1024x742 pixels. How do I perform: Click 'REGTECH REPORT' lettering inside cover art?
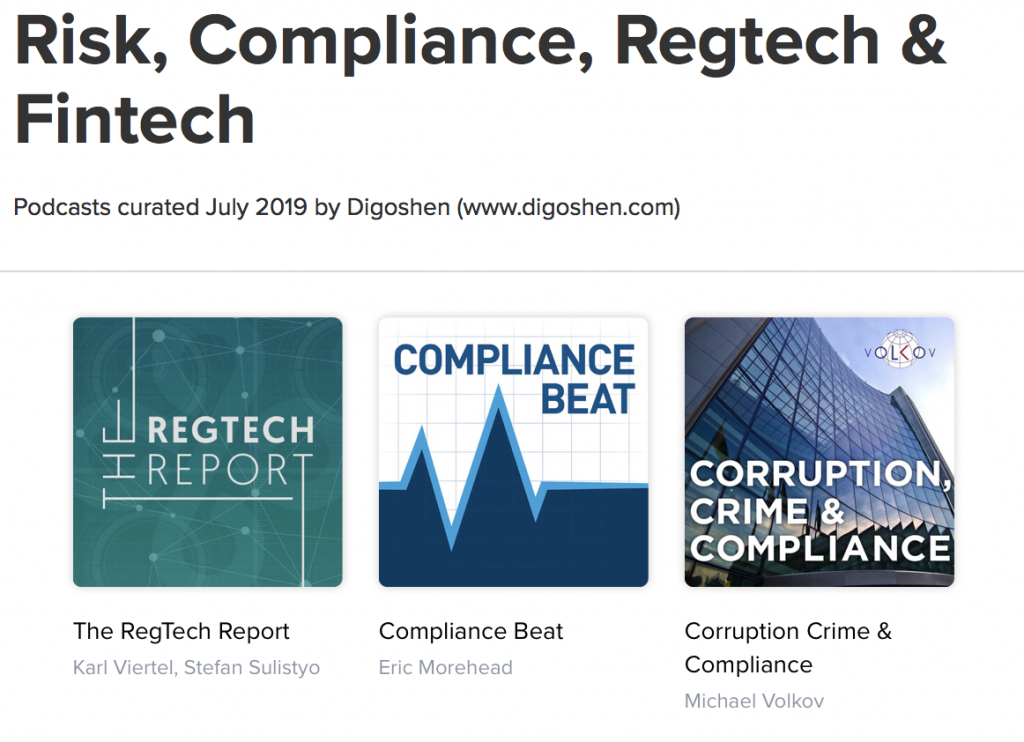230,451
